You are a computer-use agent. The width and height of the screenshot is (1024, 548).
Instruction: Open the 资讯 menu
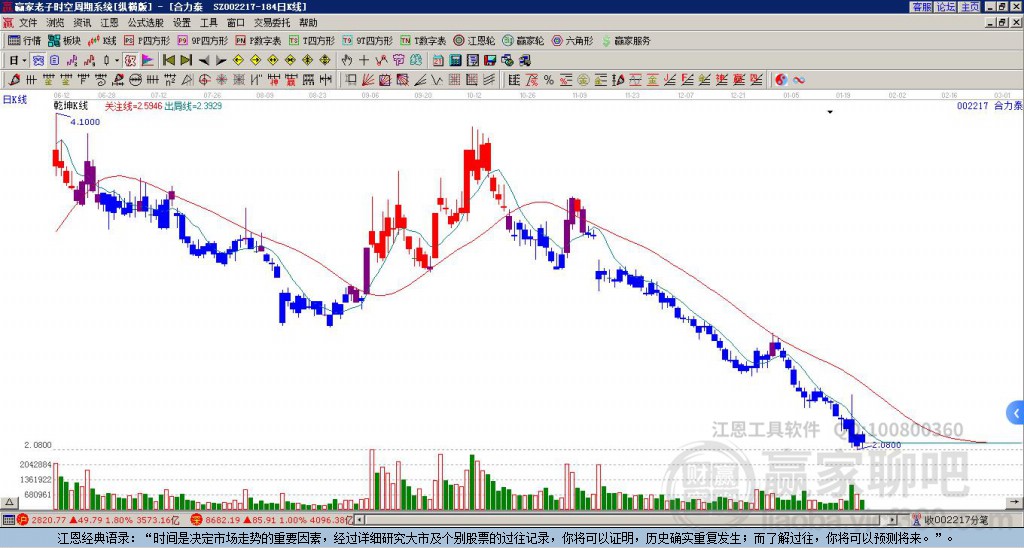pyautogui.click(x=82, y=23)
